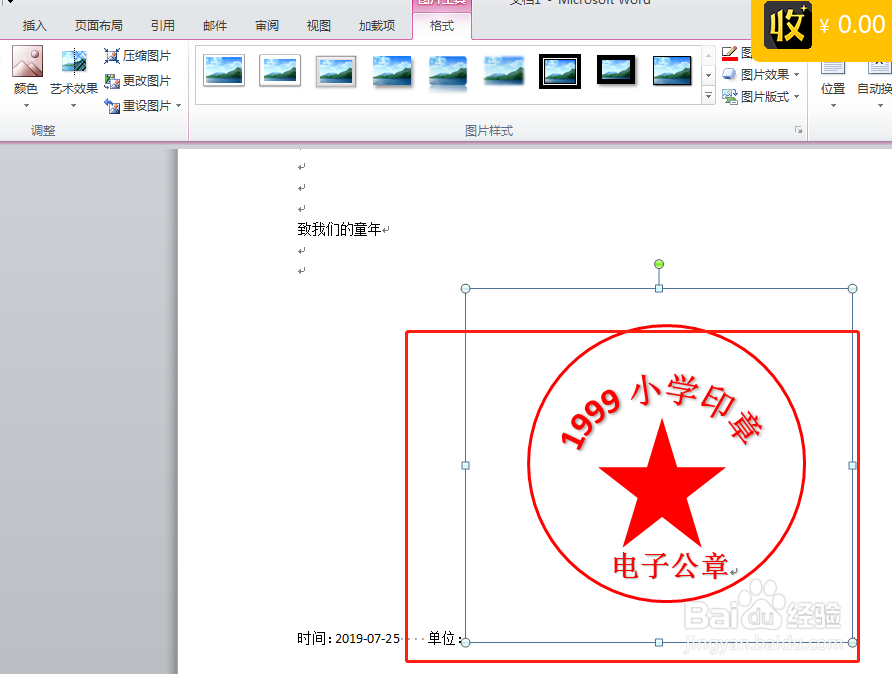Apply the double black frame picture style
This screenshot has width=892, height=674.
click(560, 72)
